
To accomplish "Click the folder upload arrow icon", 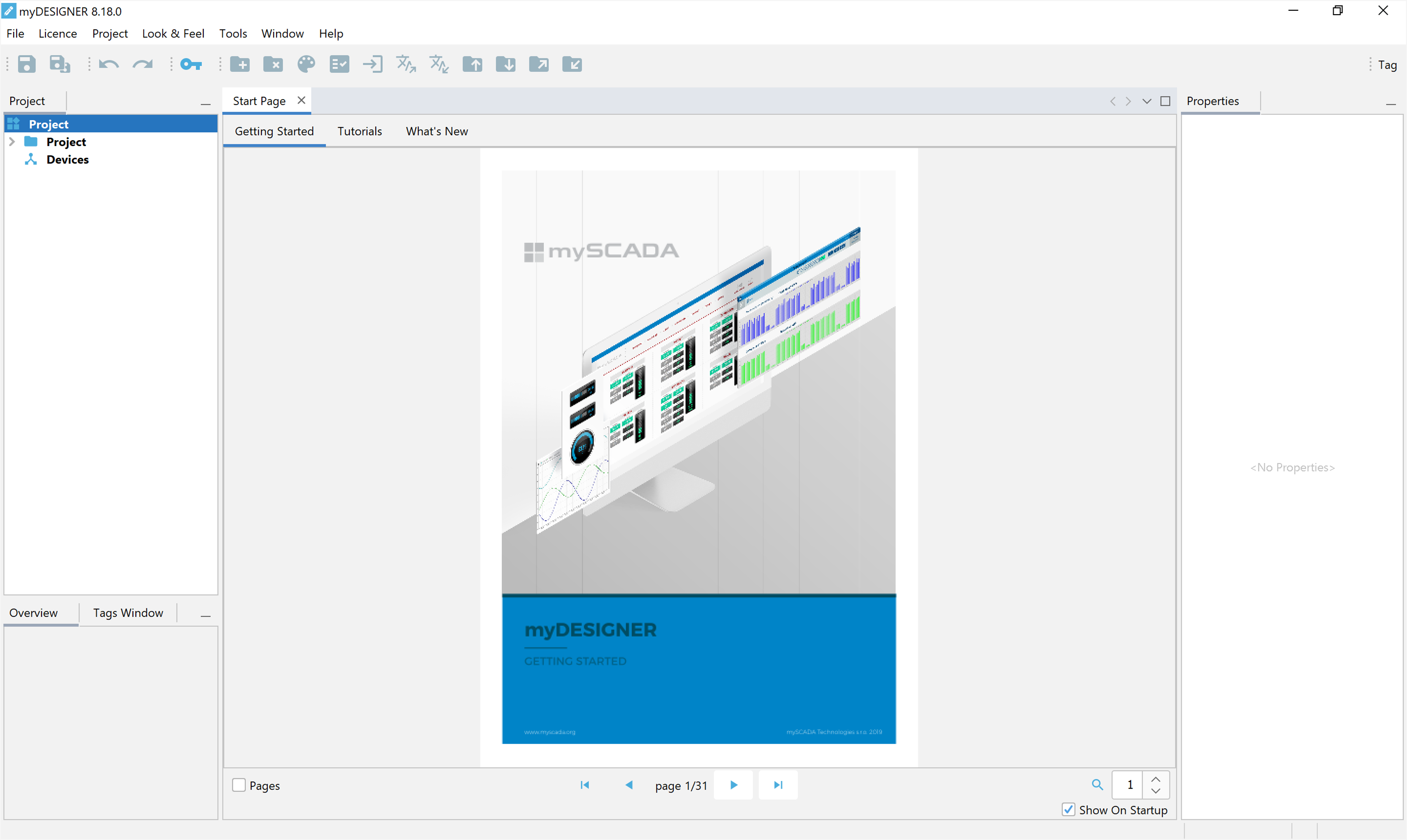I will (473, 64).
